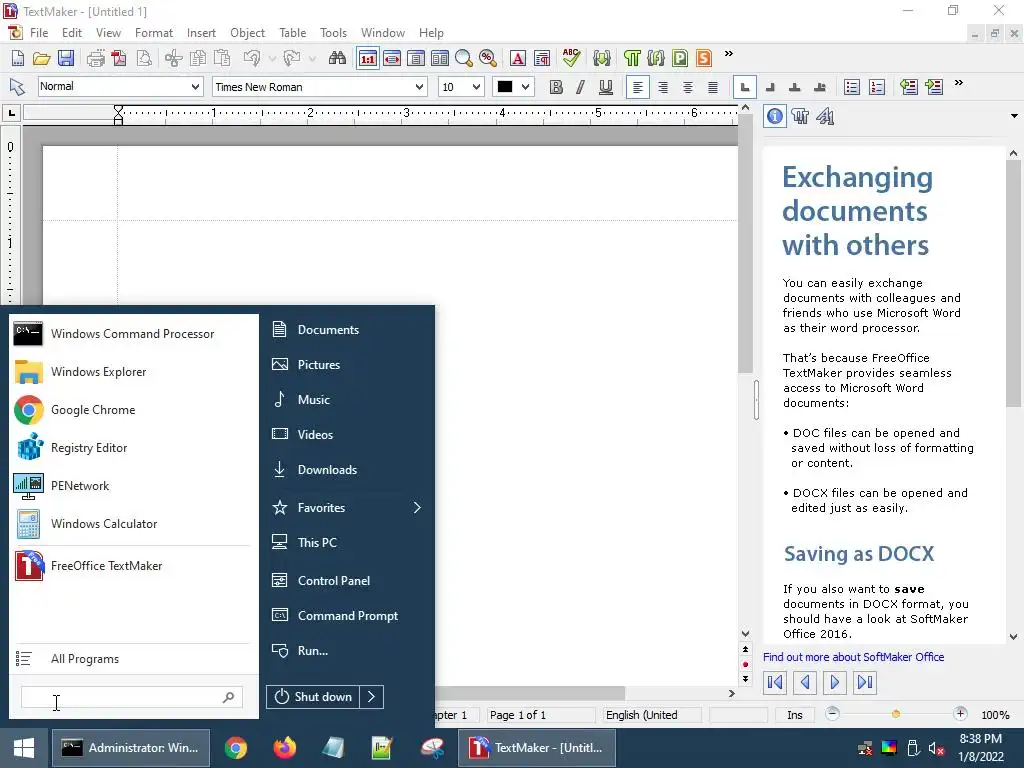Open the font size 10 dropdown
The width and height of the screenshot is (1024, 768).
pyautogui.click(x=476, y=87)
